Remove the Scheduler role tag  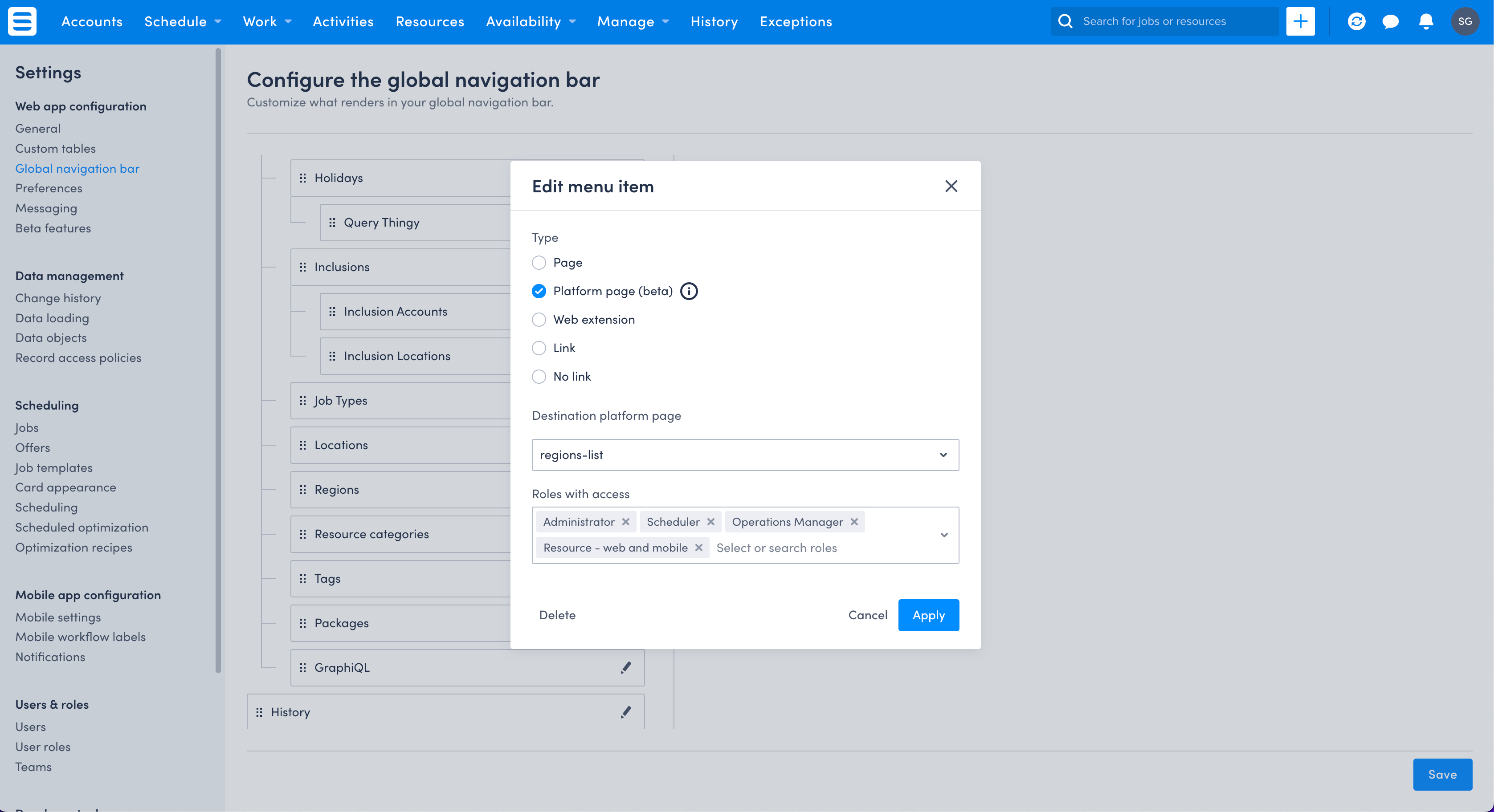[x=710, y=522]
